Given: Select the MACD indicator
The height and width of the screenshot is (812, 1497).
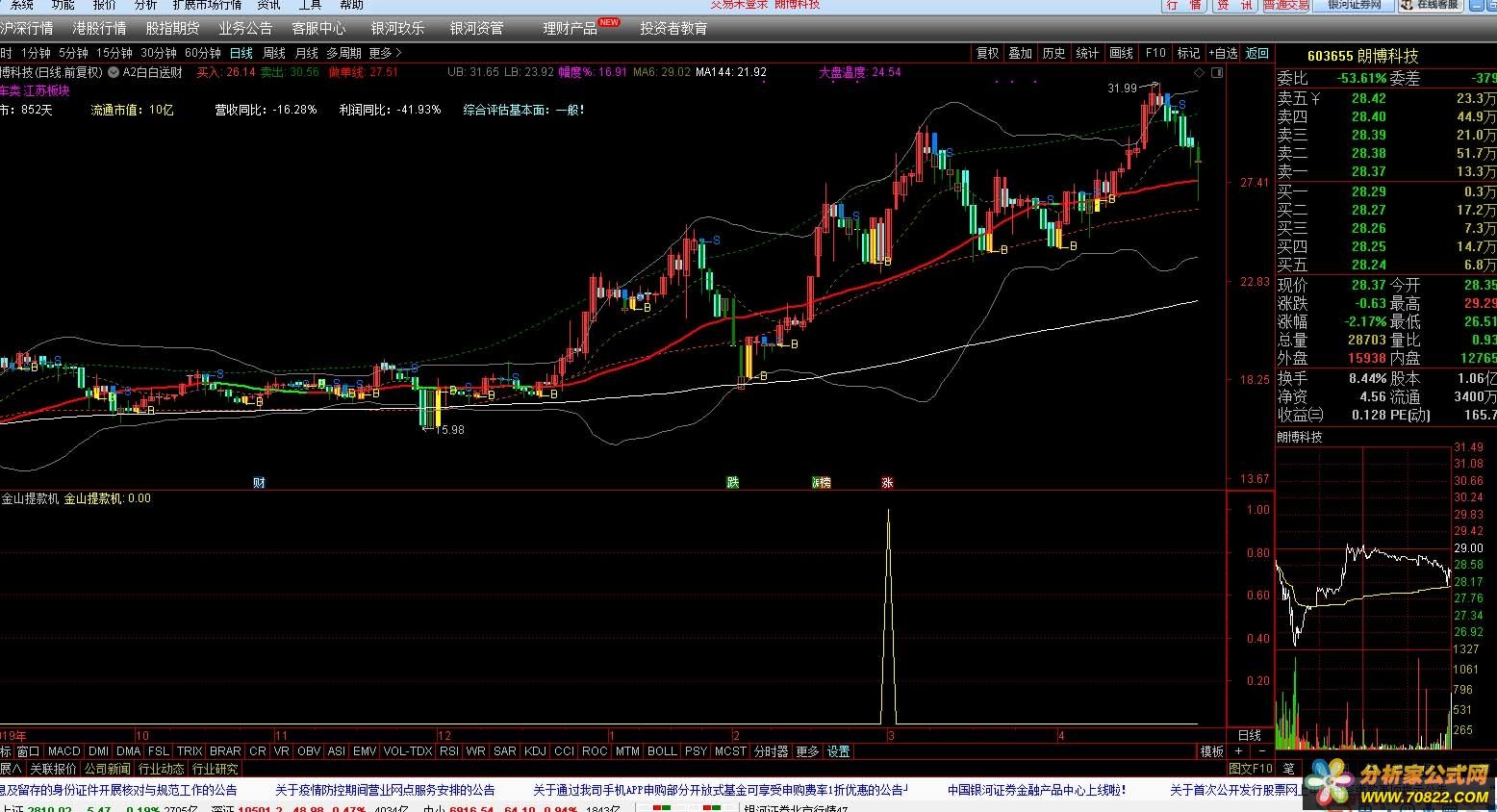Looking at the screenshot, I should [64, 751].
